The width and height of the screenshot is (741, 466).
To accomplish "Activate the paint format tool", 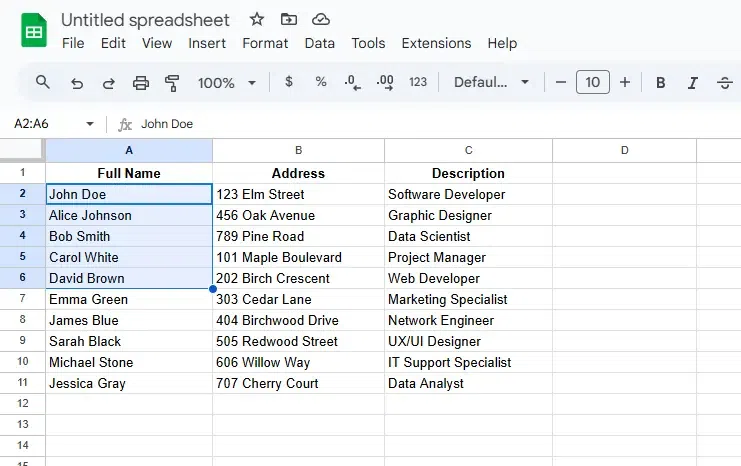I will [172, 83].
